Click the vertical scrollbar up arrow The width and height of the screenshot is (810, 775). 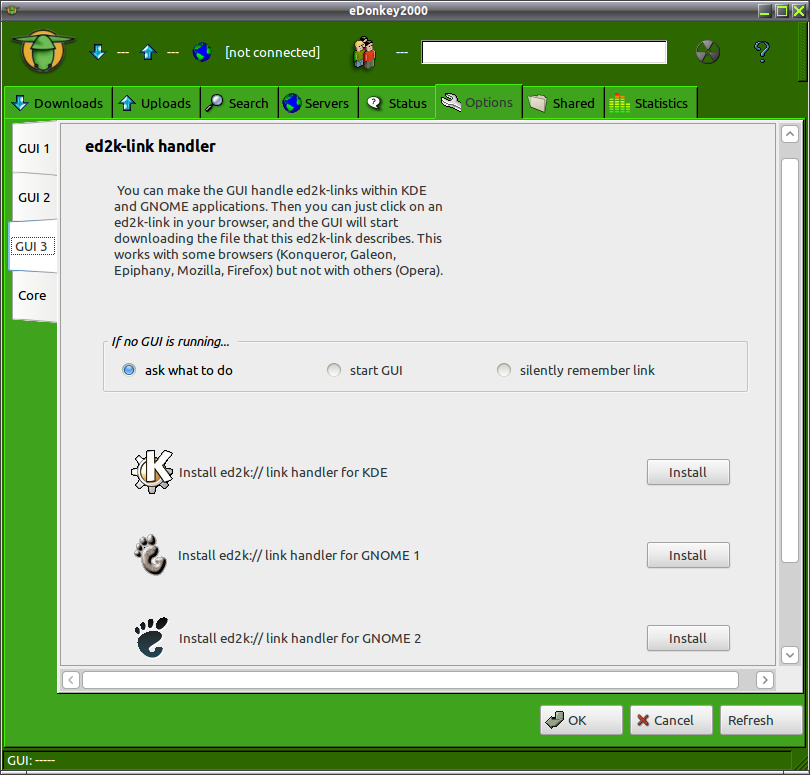[790, 134]
